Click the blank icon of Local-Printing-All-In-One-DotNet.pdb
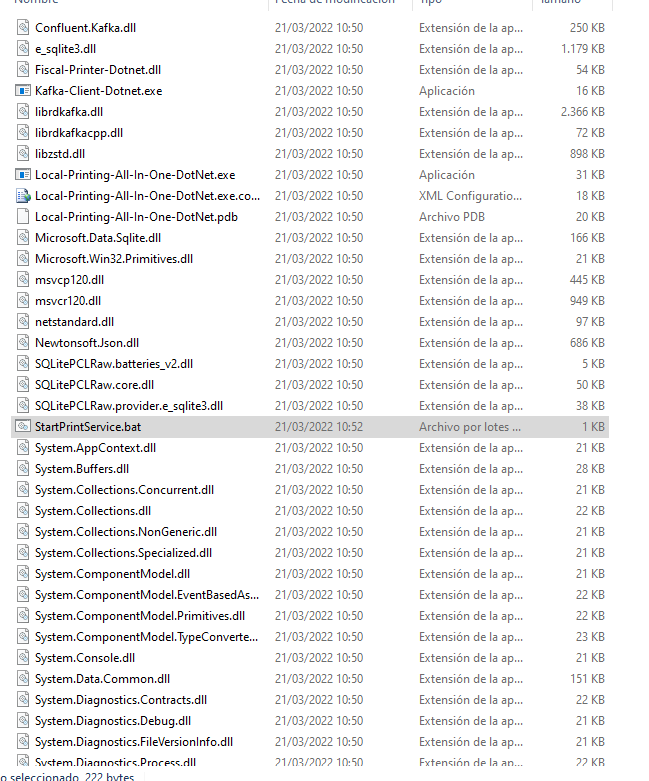This screenshot has height=781, width=649. click(23, 217)
